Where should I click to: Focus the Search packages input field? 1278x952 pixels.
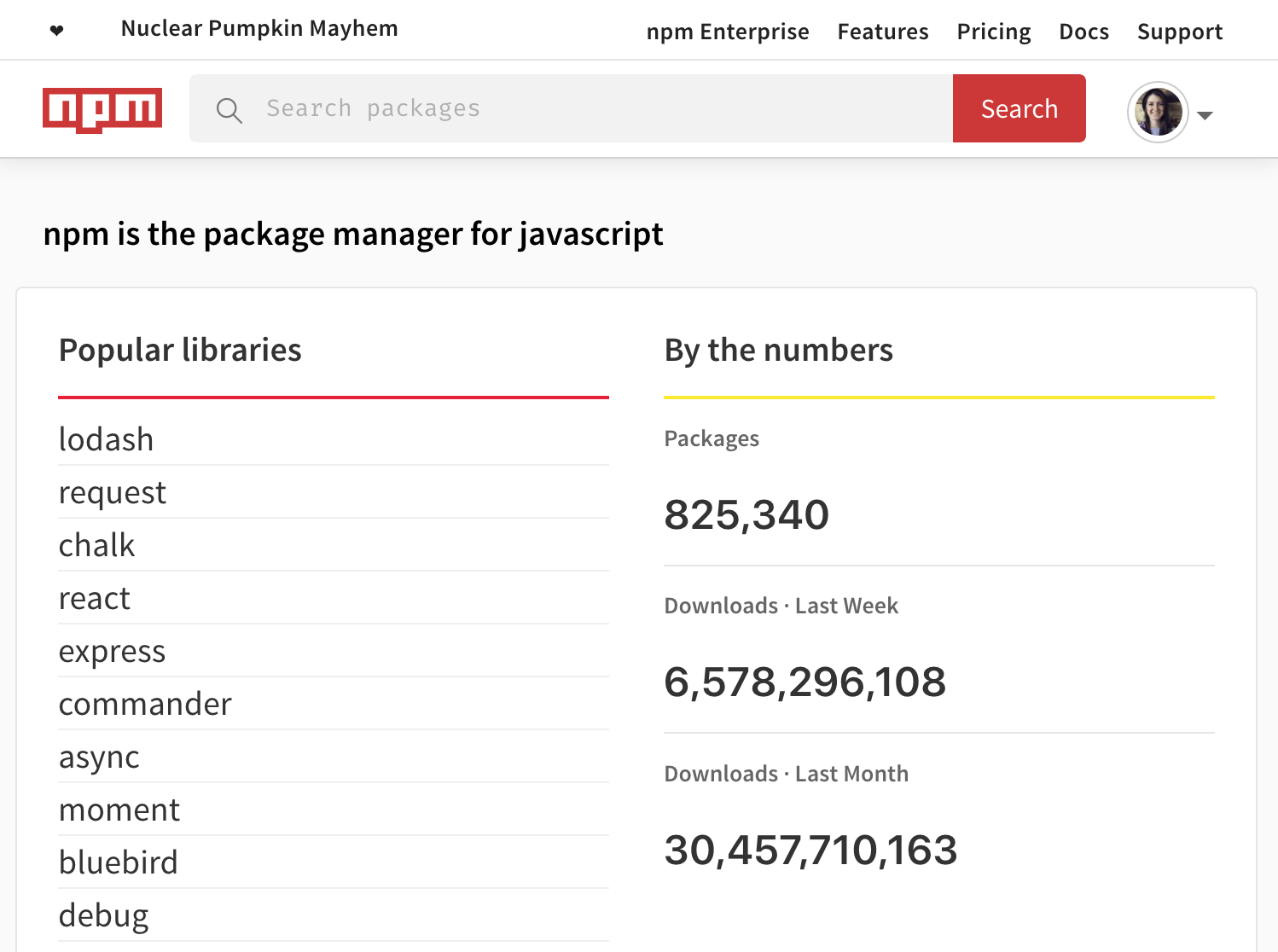click(x=571, y=108)
